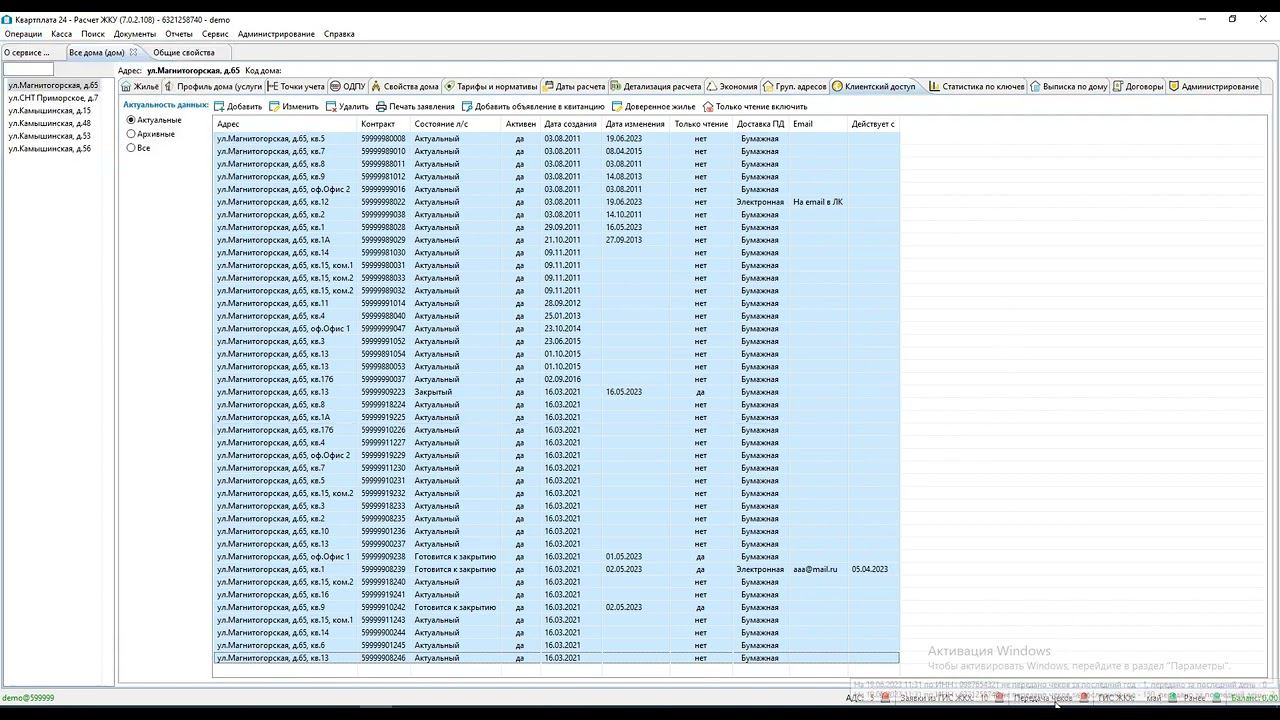The image size is (1280, 720).
Task: Click the Добавить (Add) document icon
Action: (x=220, y=106)
